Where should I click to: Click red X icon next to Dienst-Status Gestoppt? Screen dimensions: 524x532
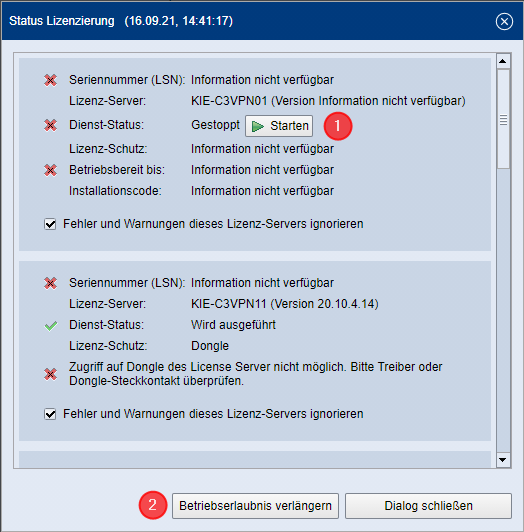click(x=50, y=125)
